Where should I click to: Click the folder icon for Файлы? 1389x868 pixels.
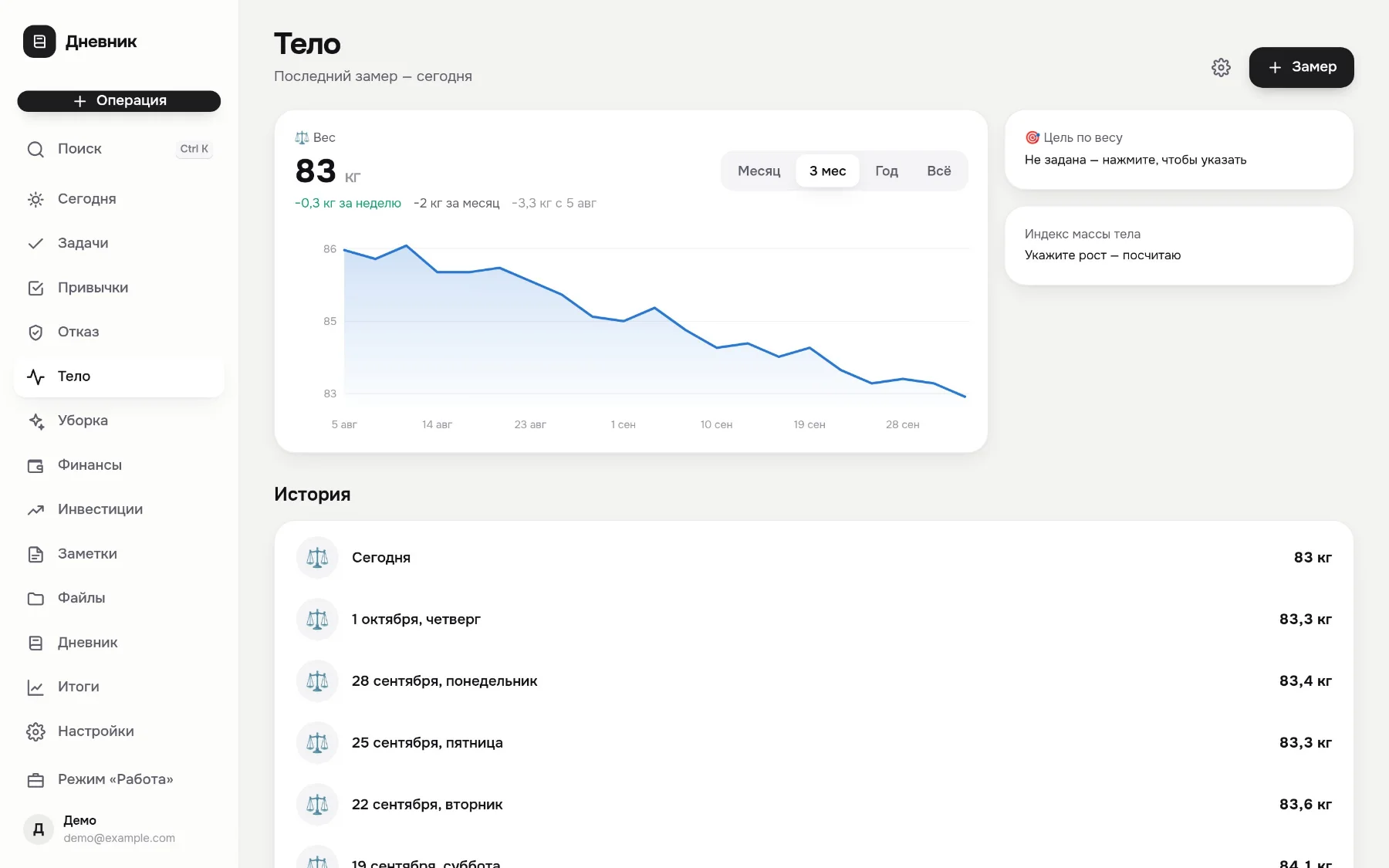point(35,598)
